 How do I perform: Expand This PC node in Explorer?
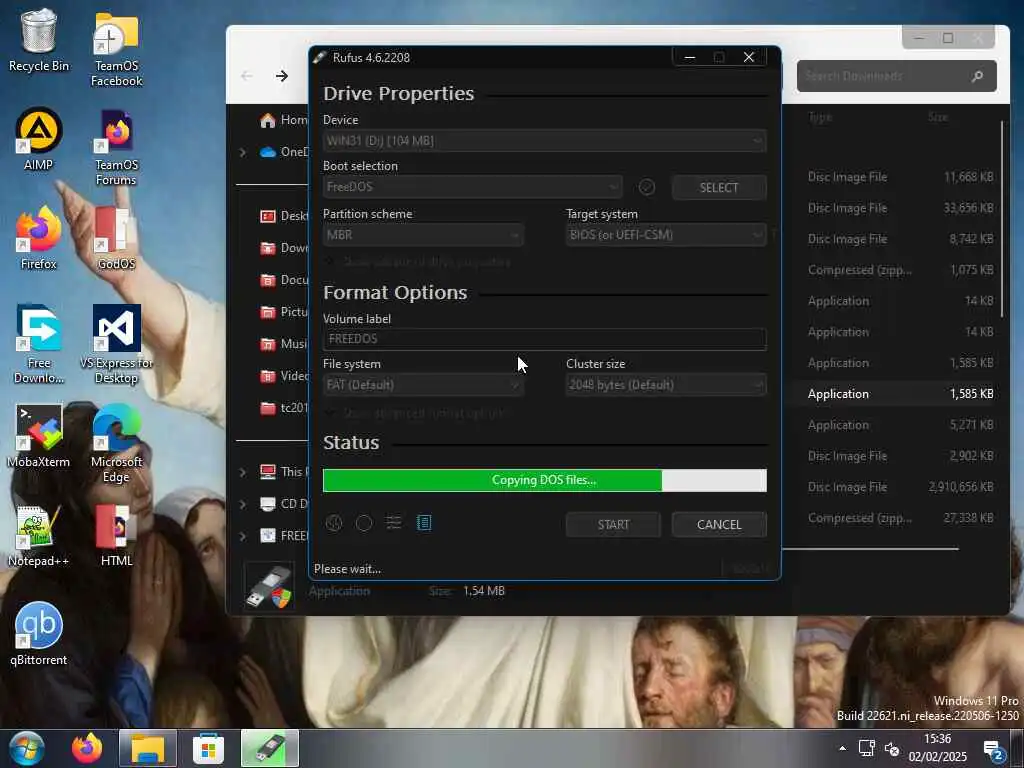click(x=243, y=472)
